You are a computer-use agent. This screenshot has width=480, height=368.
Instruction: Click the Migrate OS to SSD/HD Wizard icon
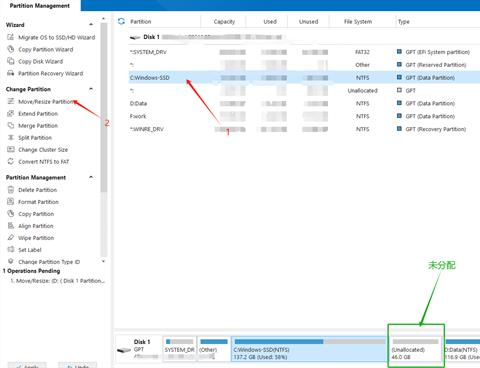tap(10, 37)
